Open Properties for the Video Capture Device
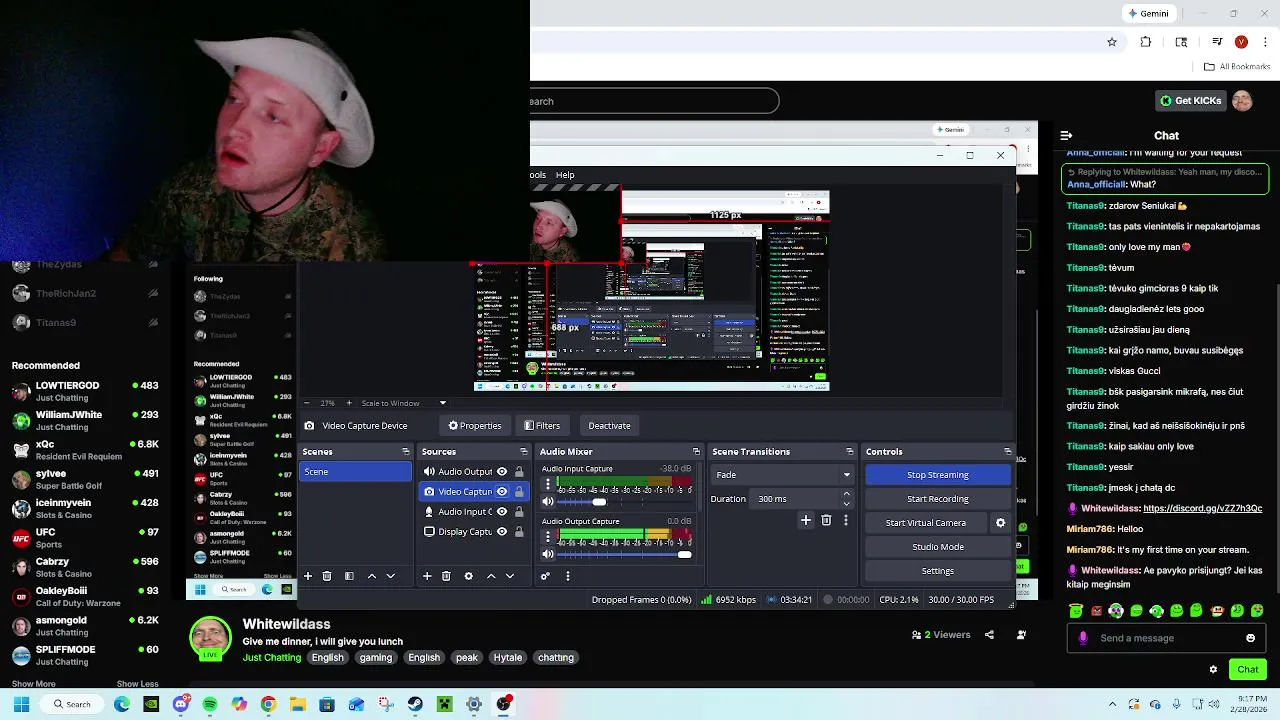The width and height of the screenshot is (1280, 720). [475, 425]
